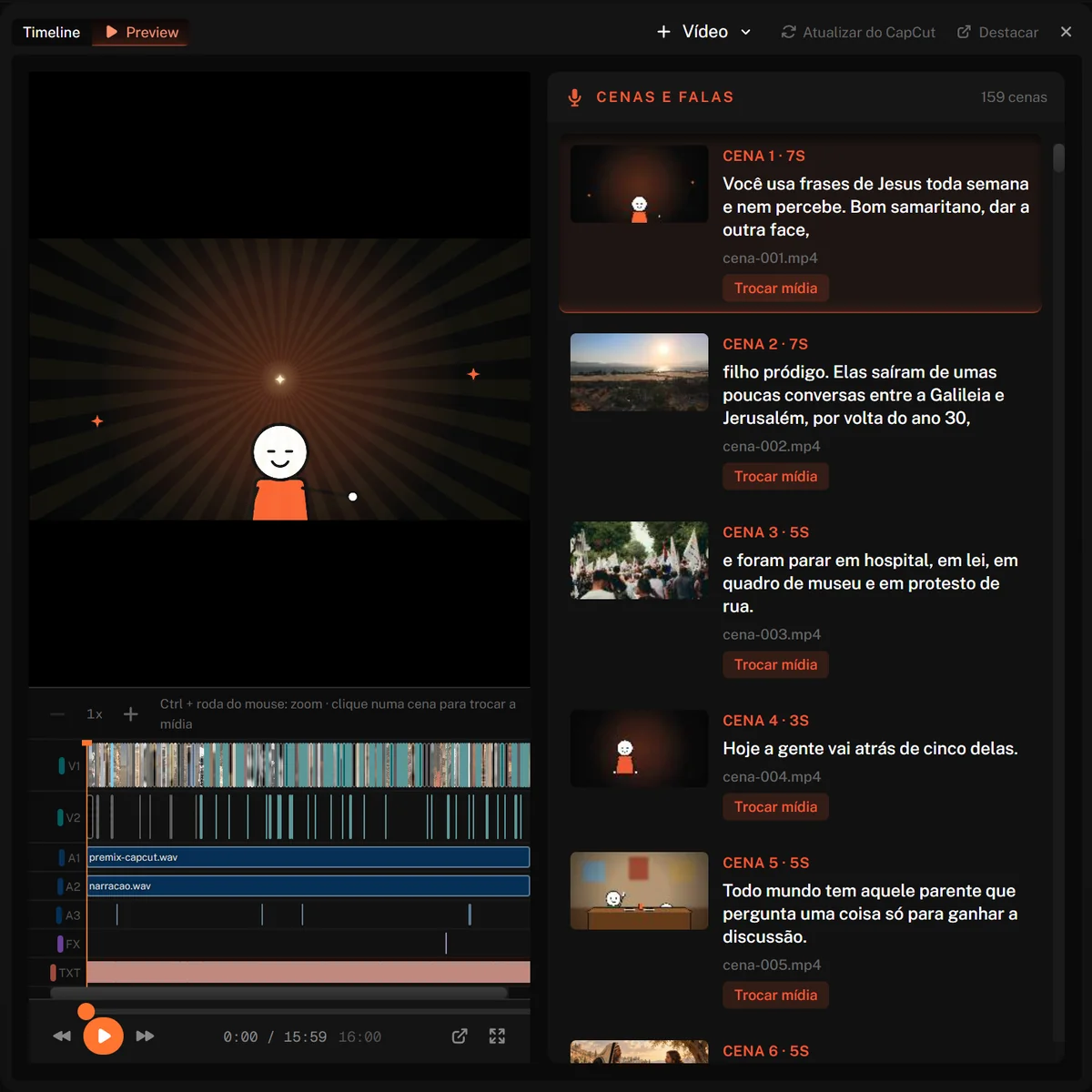Select the Cena 3 protest thumbnail
Viewport: 1092px width, 1092px height.
[x=639, y=561]
